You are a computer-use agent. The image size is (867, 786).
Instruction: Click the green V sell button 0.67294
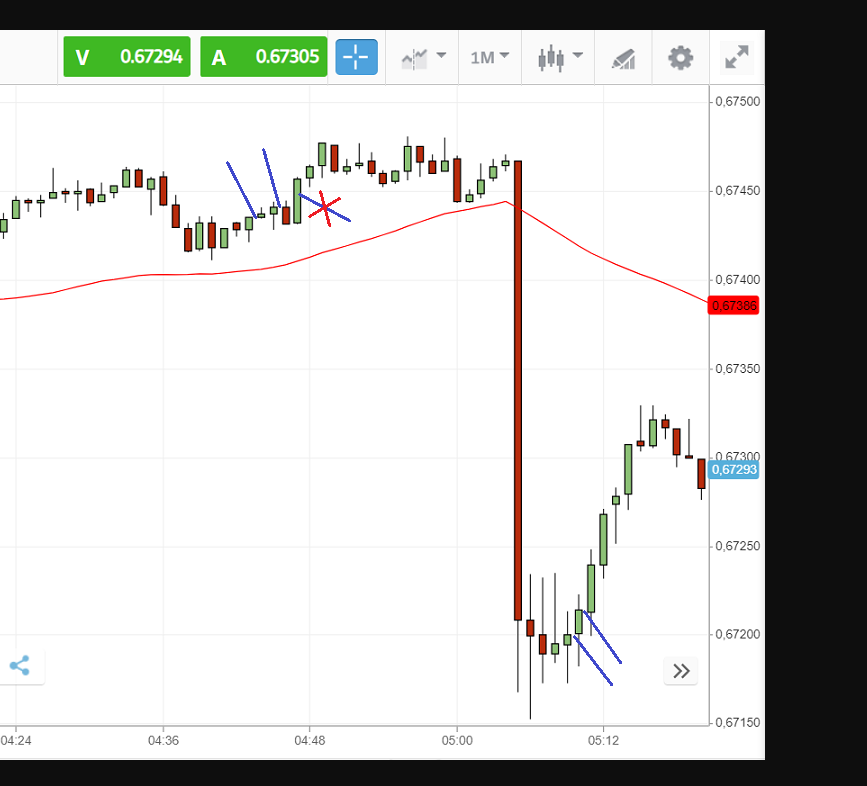point(127,56)
